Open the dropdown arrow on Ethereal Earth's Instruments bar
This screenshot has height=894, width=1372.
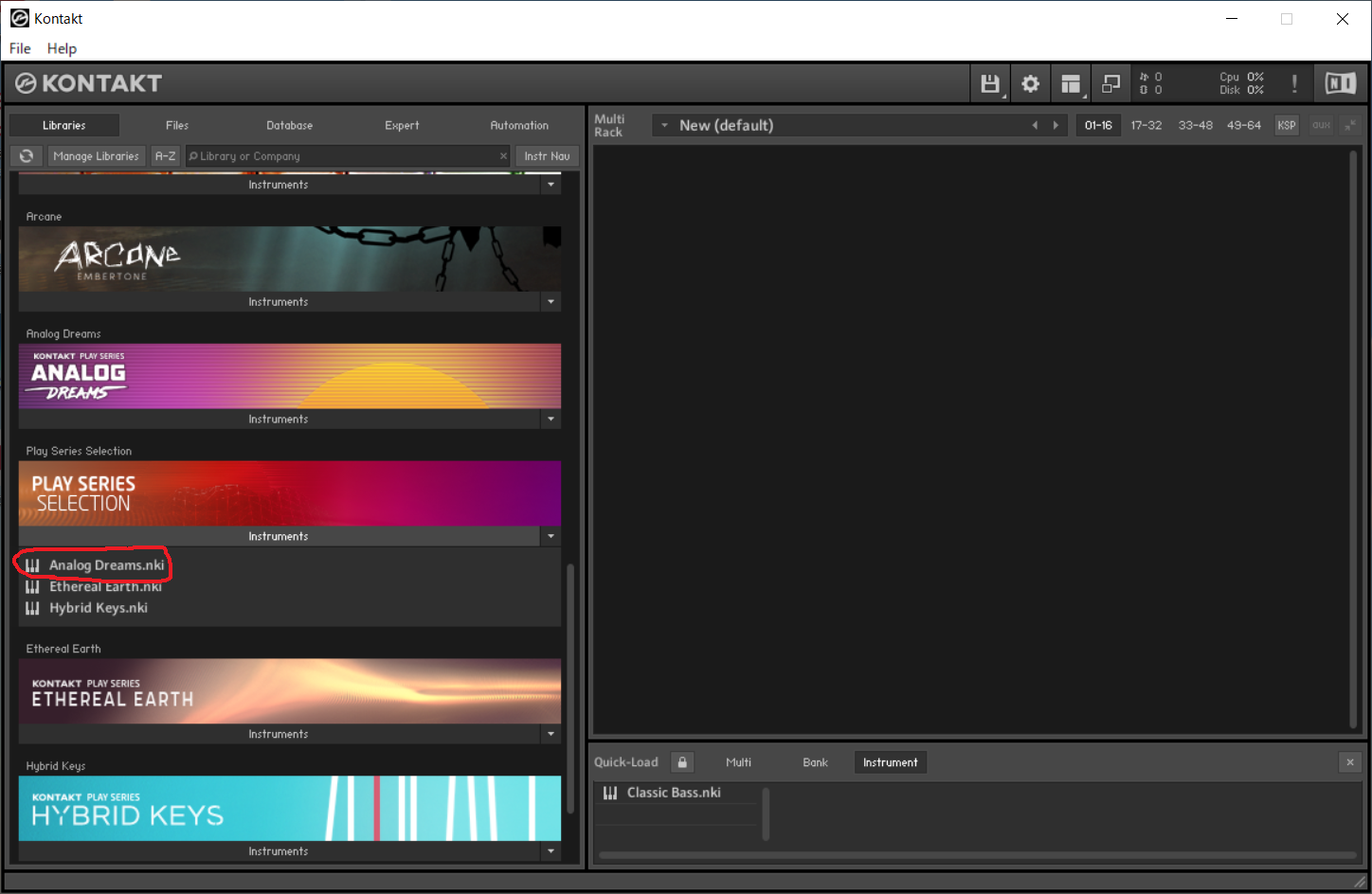551,734
